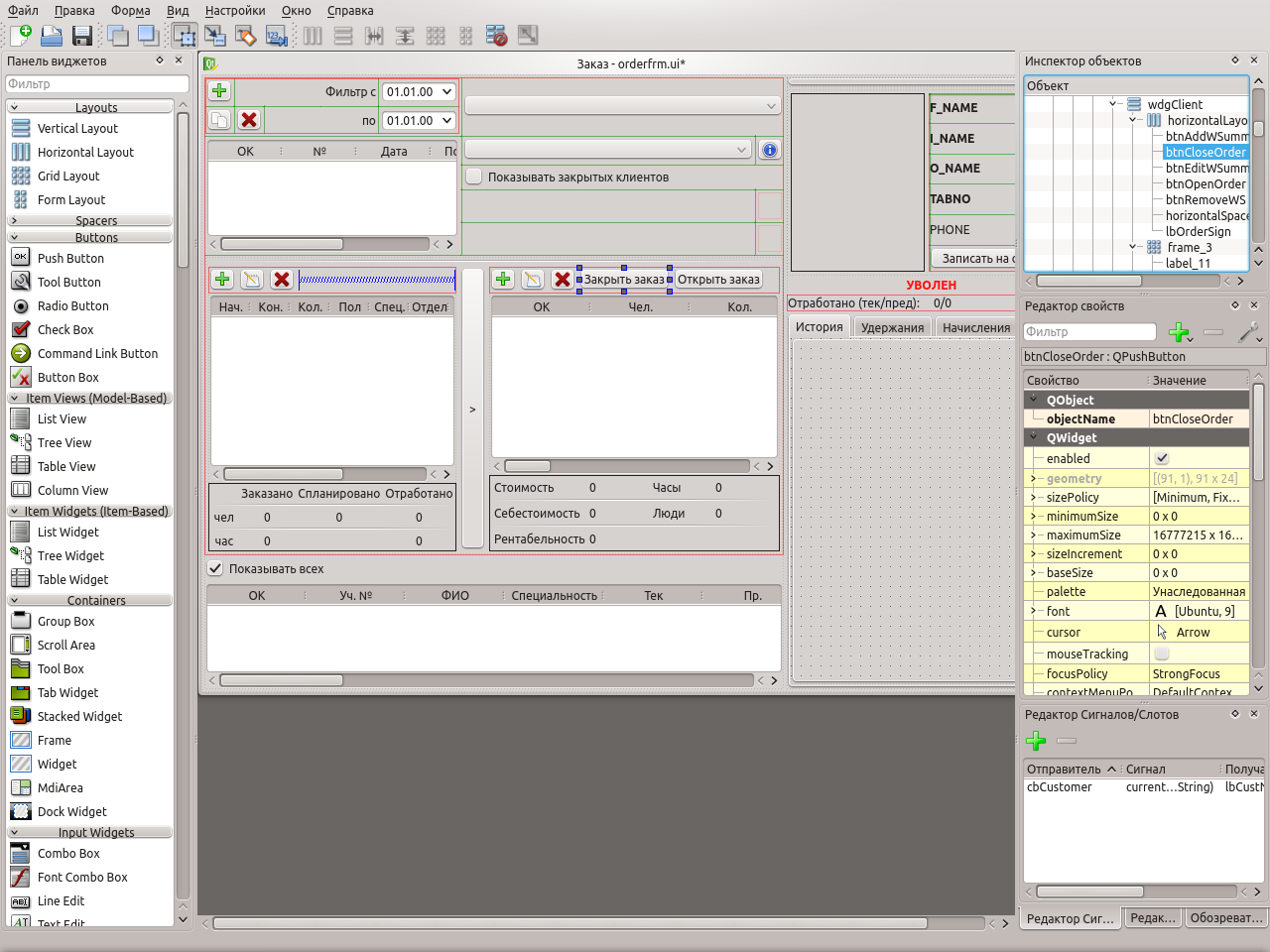Click the New Form toolbar icon
The width and height of the screenshot is (1270, 952).
(21, 36)
